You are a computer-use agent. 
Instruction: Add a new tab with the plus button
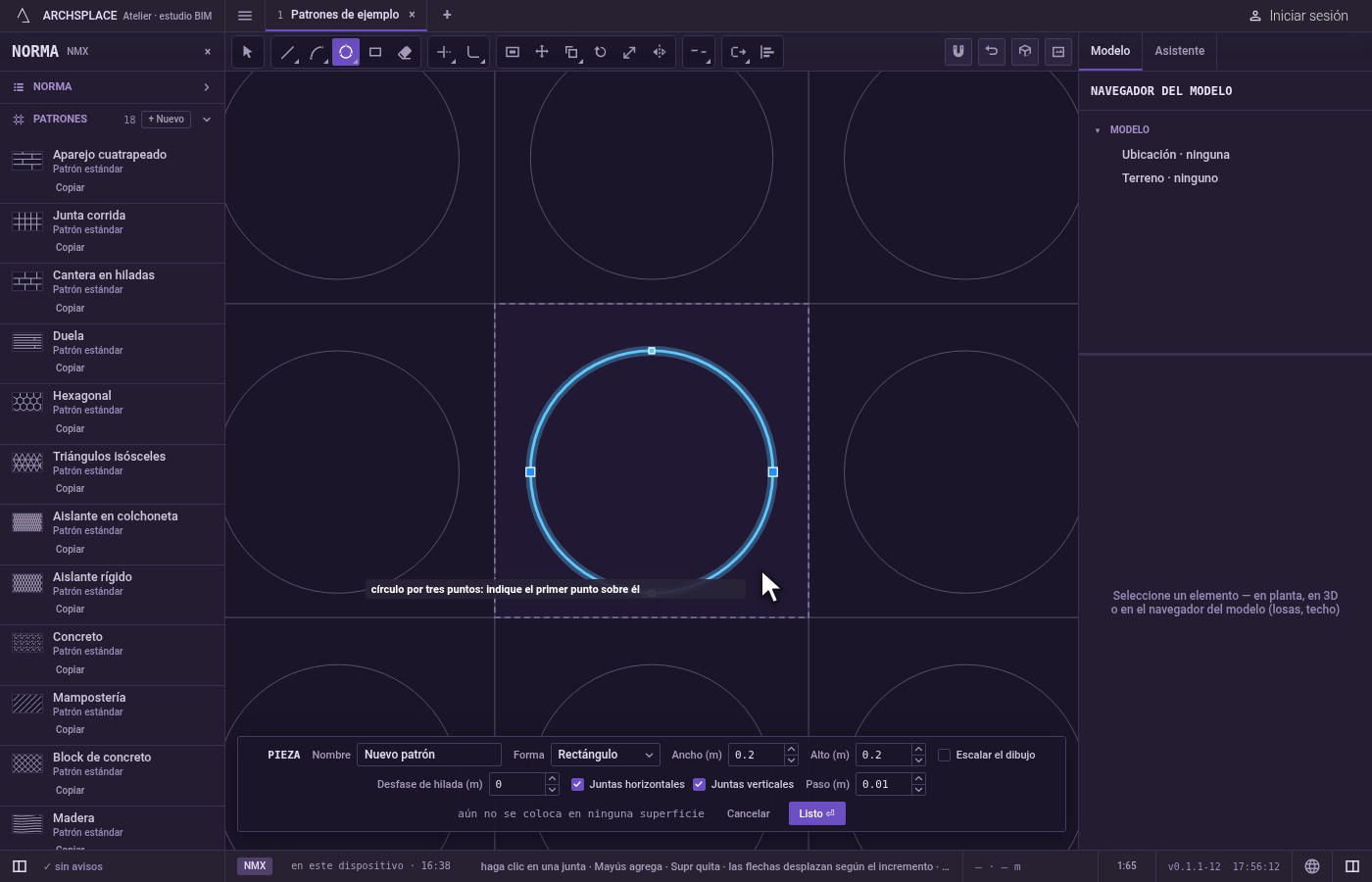447,15
